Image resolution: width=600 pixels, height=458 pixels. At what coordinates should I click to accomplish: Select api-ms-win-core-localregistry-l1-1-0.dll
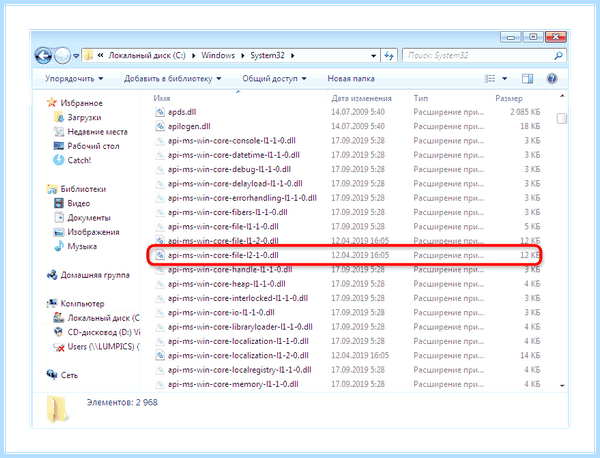240,370
